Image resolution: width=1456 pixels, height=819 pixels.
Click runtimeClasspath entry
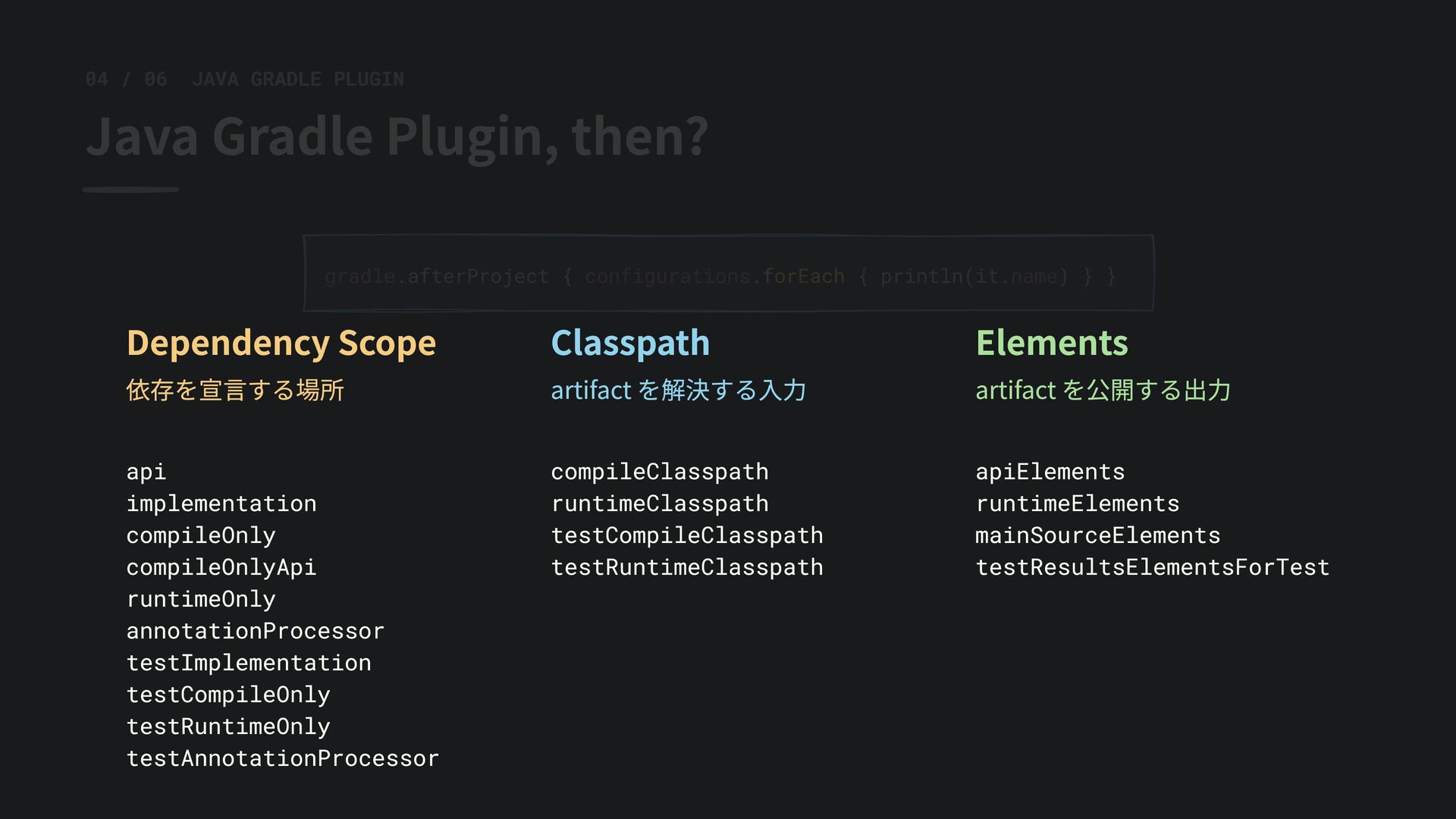click(660, 504)
